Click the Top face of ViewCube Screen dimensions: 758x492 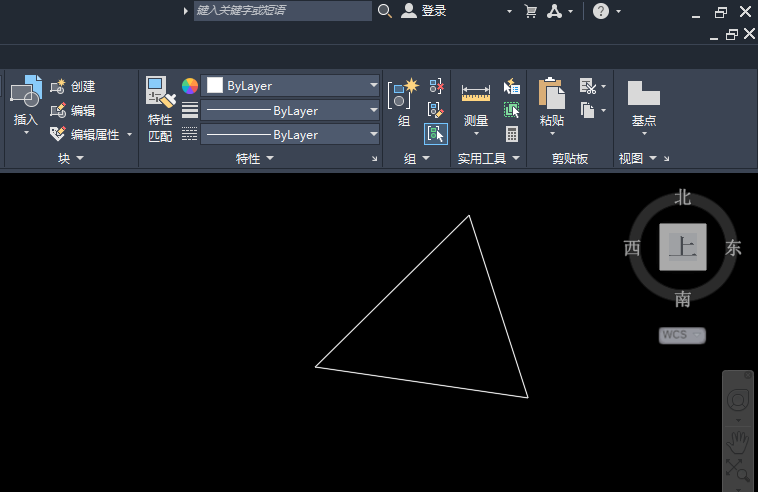pos(683,247)
